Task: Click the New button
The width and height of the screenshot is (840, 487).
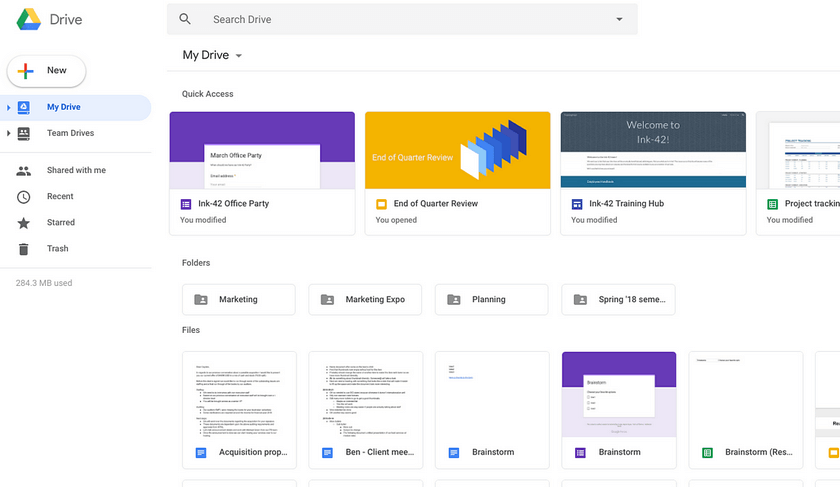Action: [46, 71]
